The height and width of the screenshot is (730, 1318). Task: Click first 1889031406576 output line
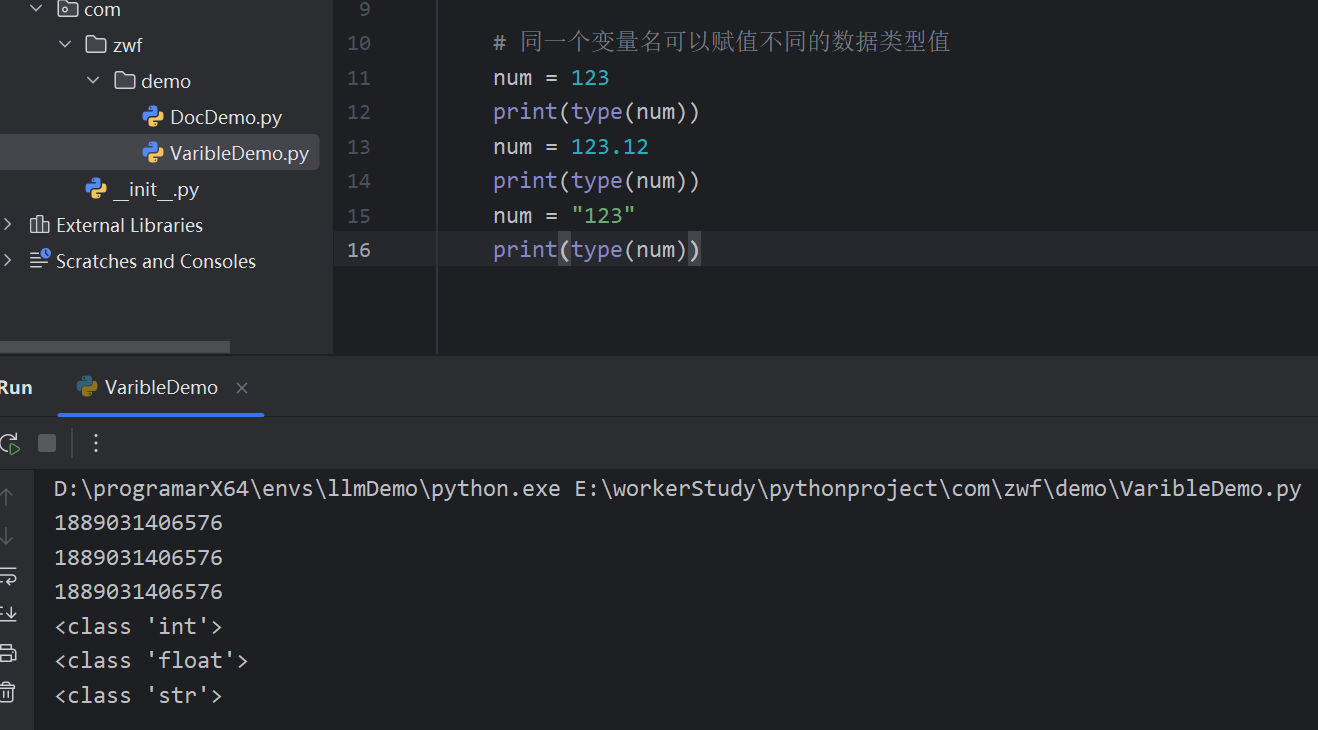[x=138, y=523]
